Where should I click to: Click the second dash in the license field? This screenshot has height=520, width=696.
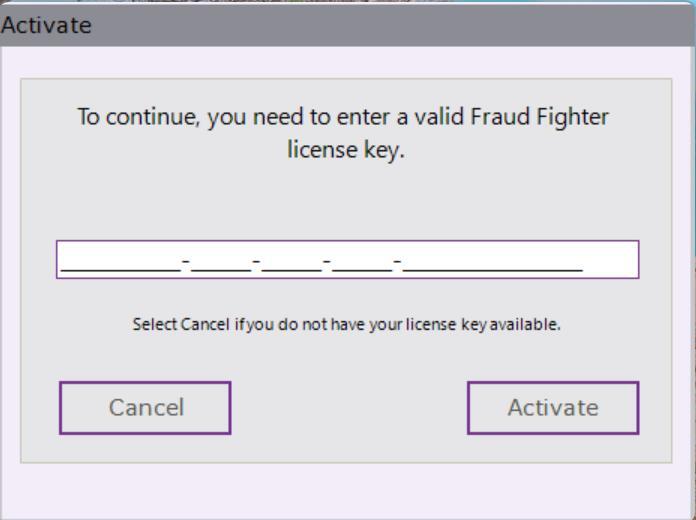point(256,262)
